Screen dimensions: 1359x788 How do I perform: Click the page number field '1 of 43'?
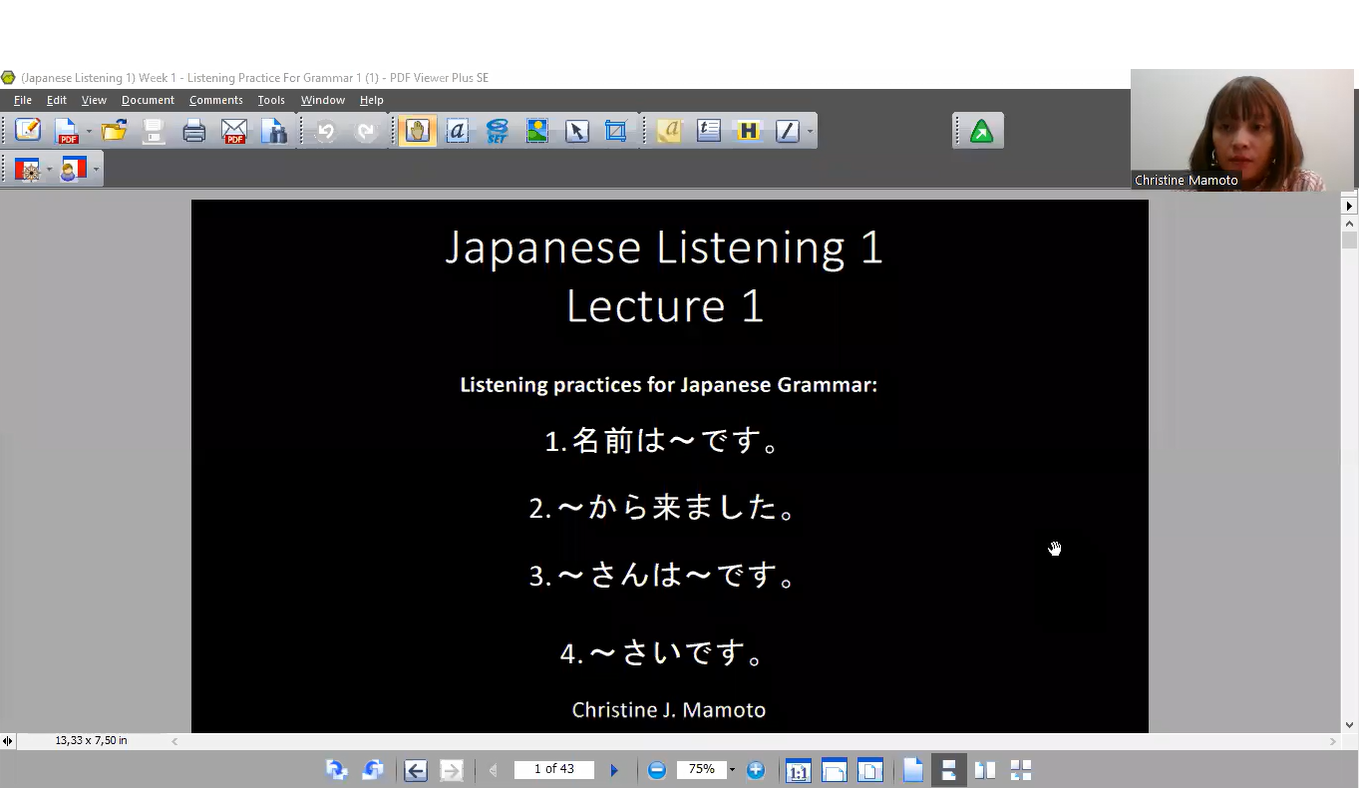pyautogui.click(x=554, y=769)
